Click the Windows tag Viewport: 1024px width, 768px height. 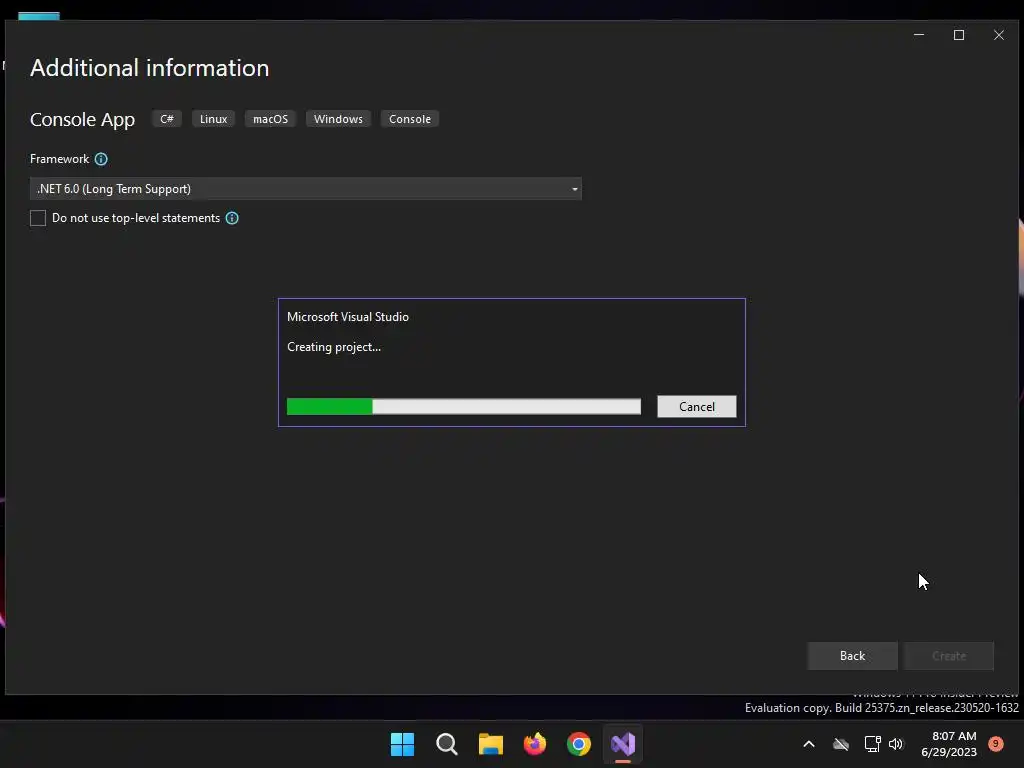click(x=338, y=119)
